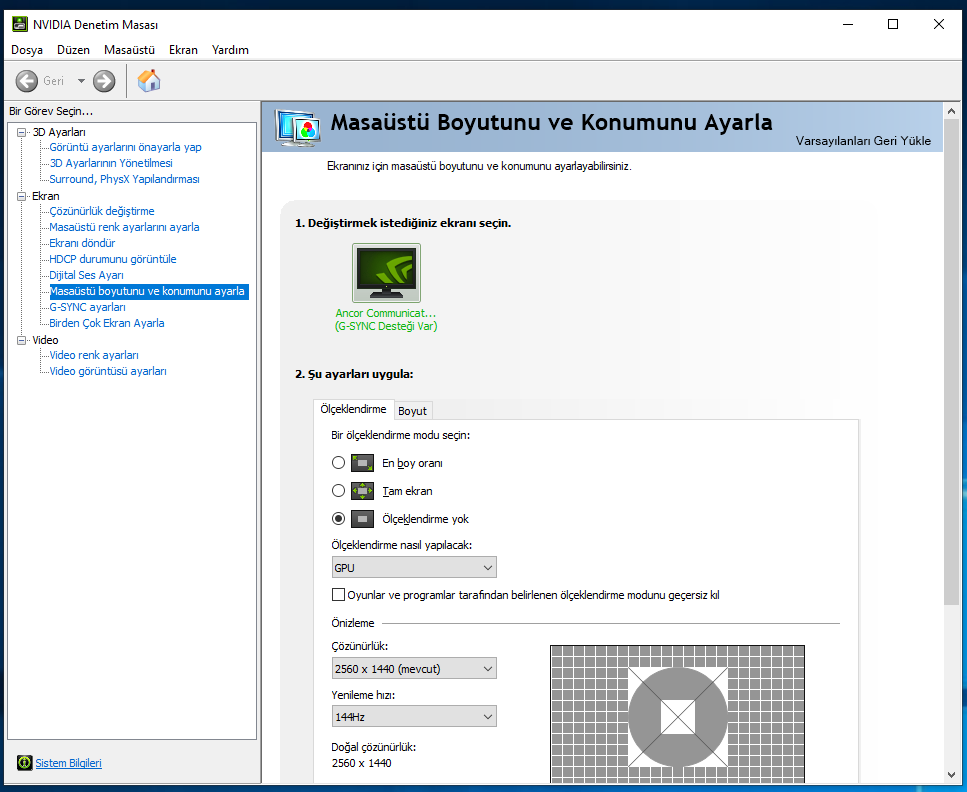
Task: Open Masaüstü renk ayarlarını ayarla
Action: tap(125, 227)
